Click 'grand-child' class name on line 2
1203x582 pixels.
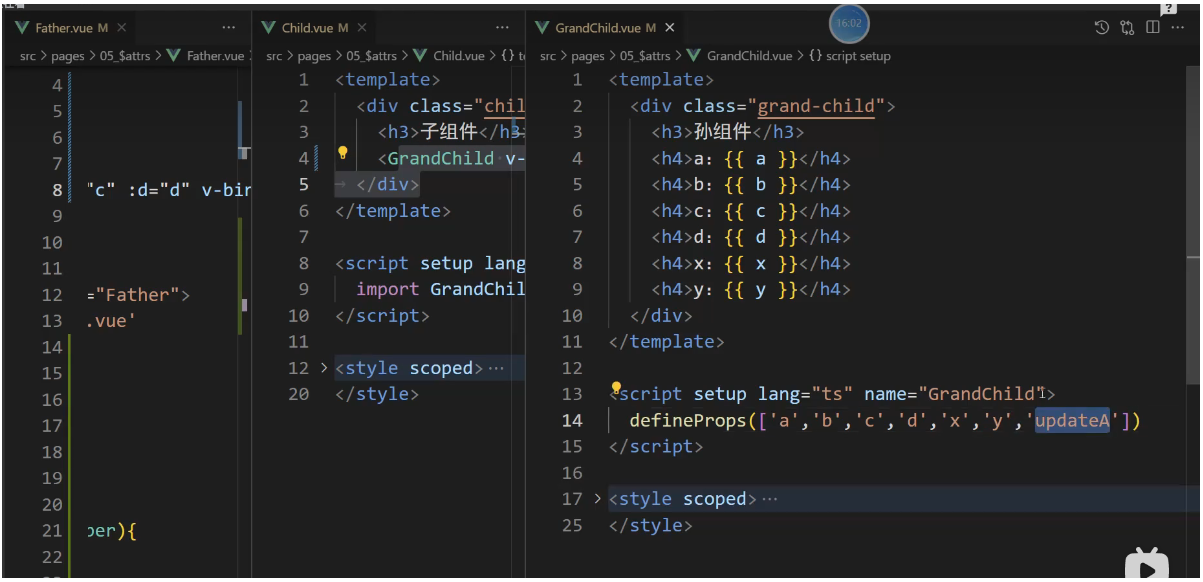click(x=816, y=106)
